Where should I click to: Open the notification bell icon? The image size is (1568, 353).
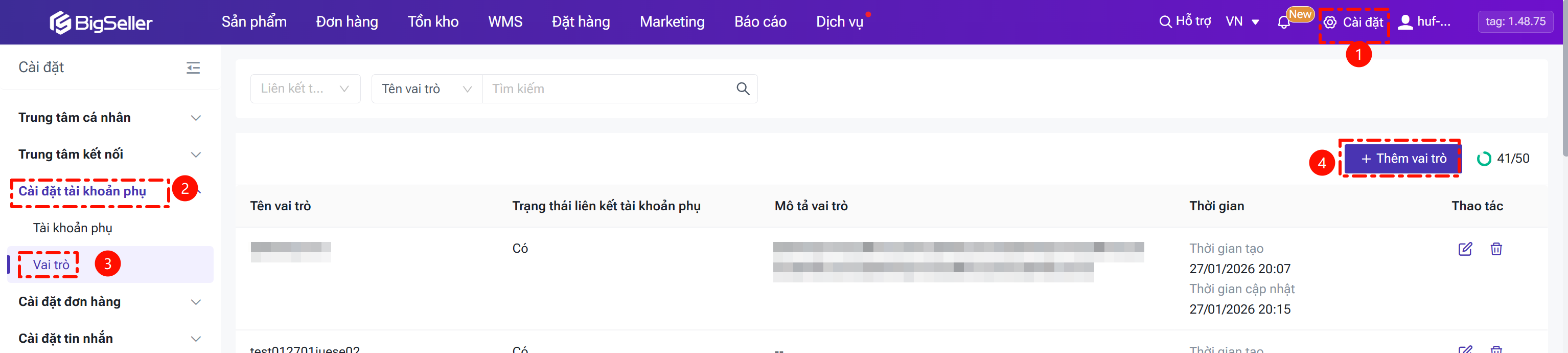pyautogui.click(x=1283, y=23)
